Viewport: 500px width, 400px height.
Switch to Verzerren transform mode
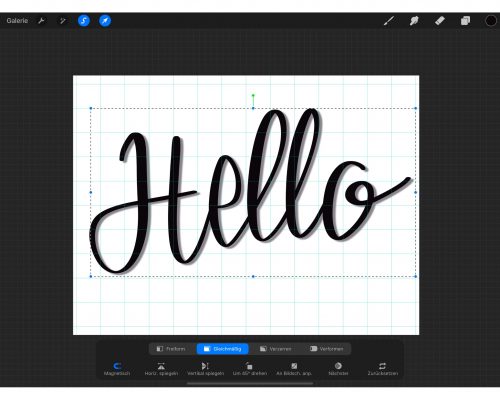click(276, 349)
